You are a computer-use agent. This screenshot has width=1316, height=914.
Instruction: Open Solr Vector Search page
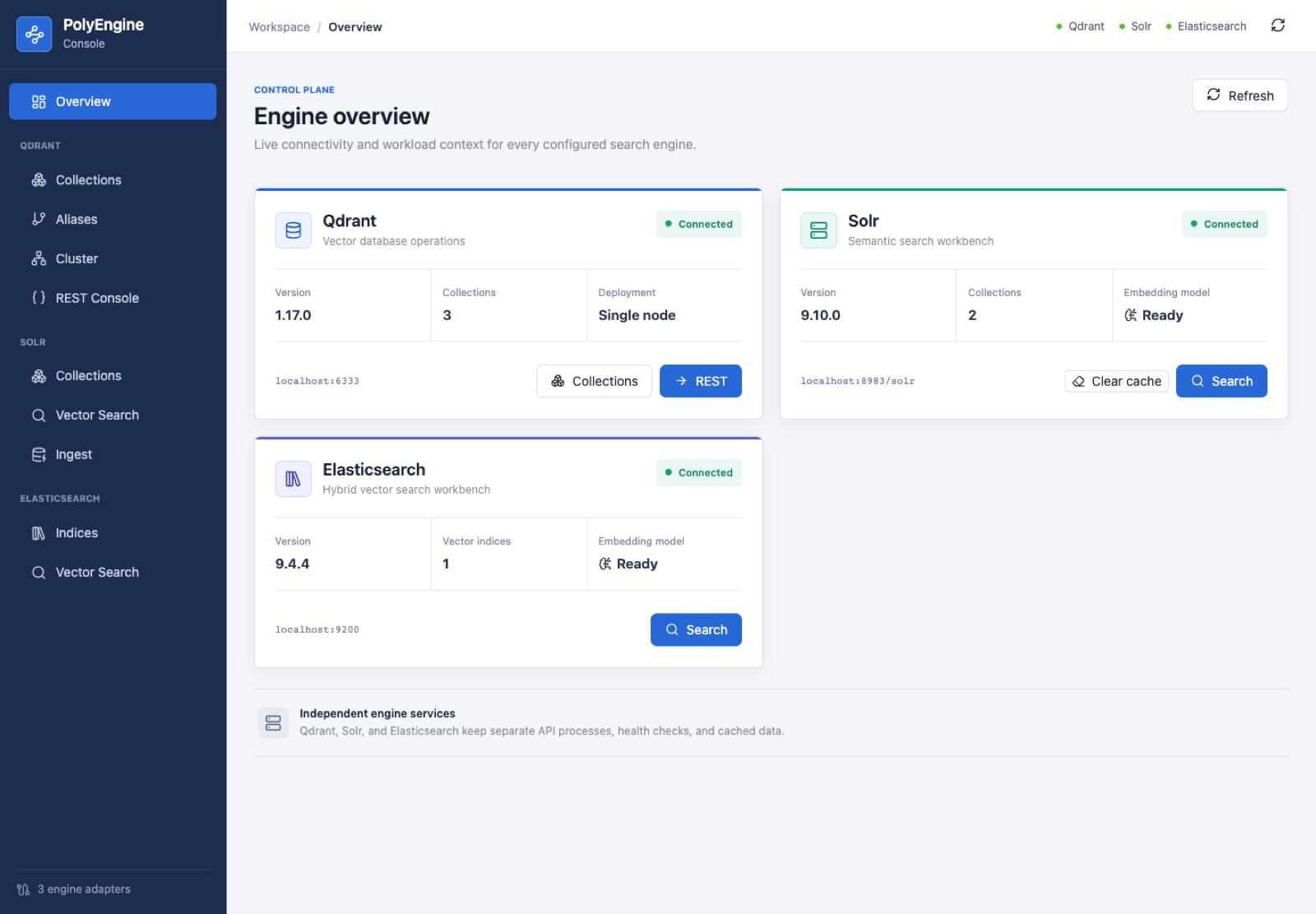pos(113,415)
